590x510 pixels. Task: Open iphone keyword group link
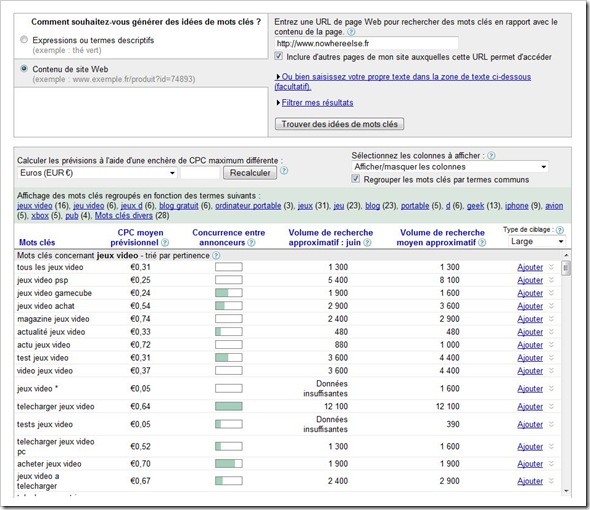tap(517, 206)
